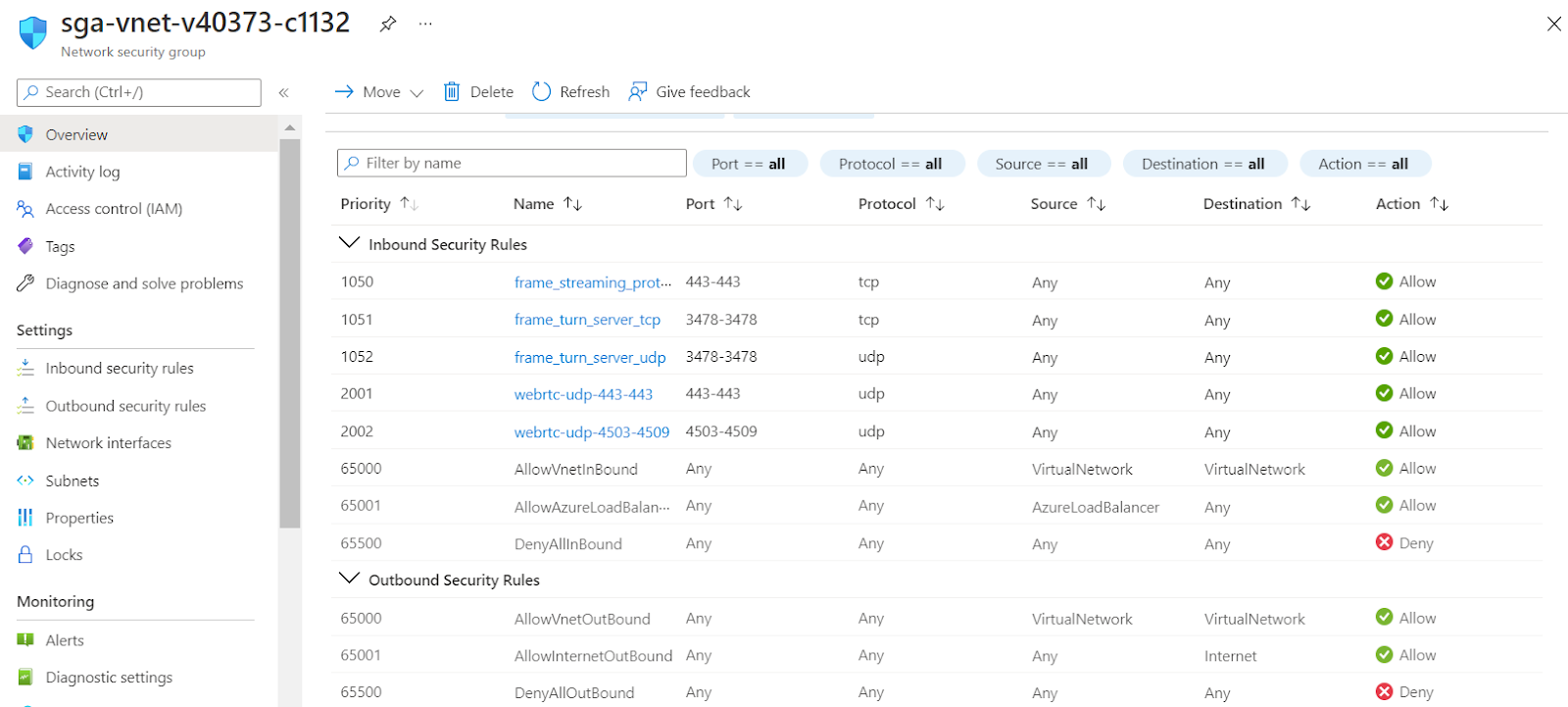Open the more options ellipsis menu

pyautogui.click(x=425, y=25)
